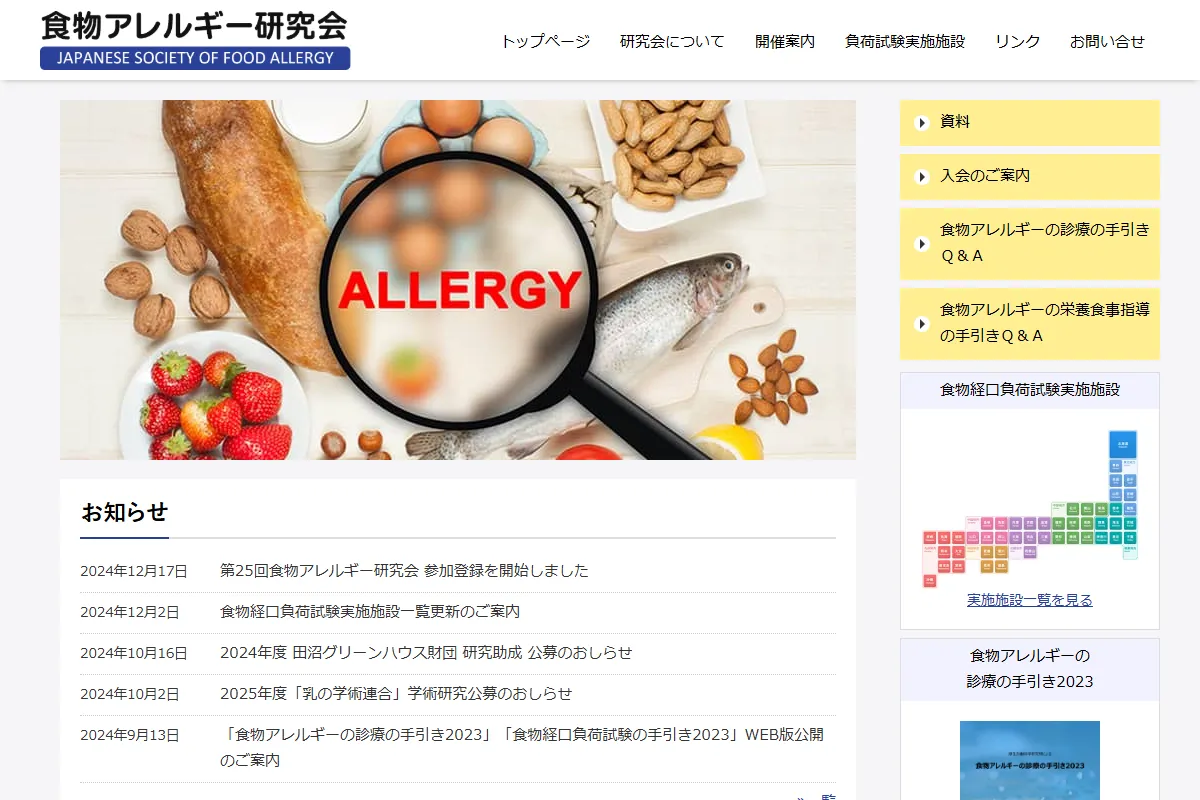This screenshot has height=800, width=1200.
Task: Follow the 実施施設一覧を見る link
Action: point(1030,600)
